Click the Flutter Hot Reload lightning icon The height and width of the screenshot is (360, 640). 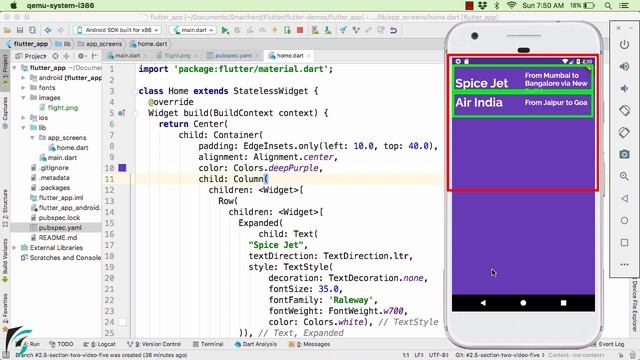coord(275,30)
